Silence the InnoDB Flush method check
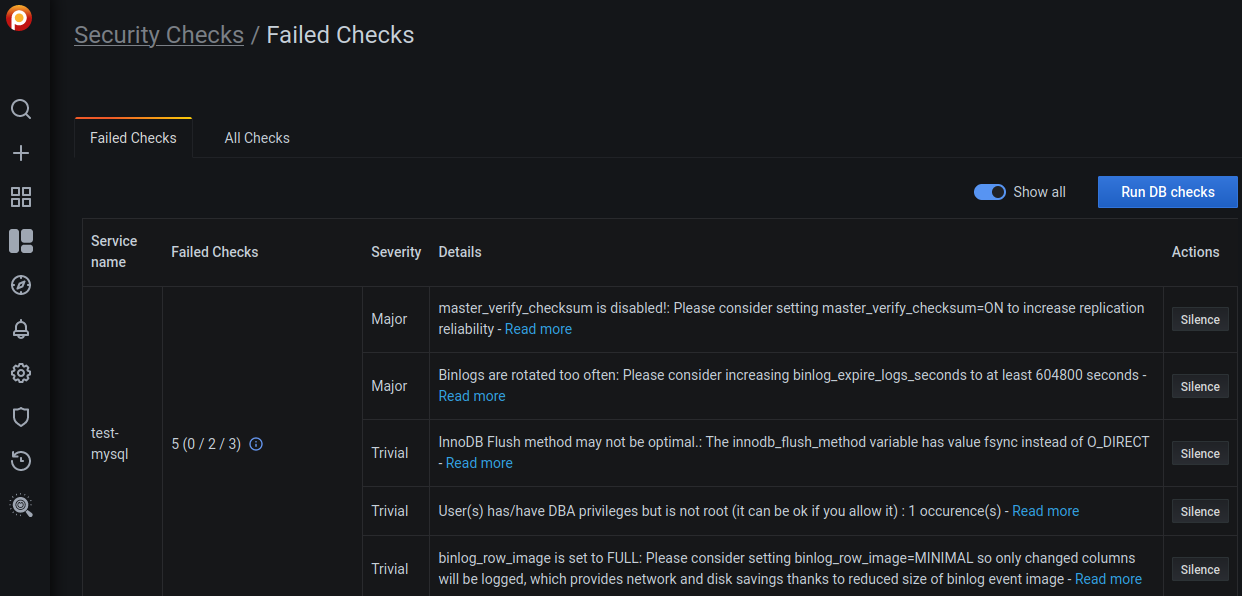 1199,453
